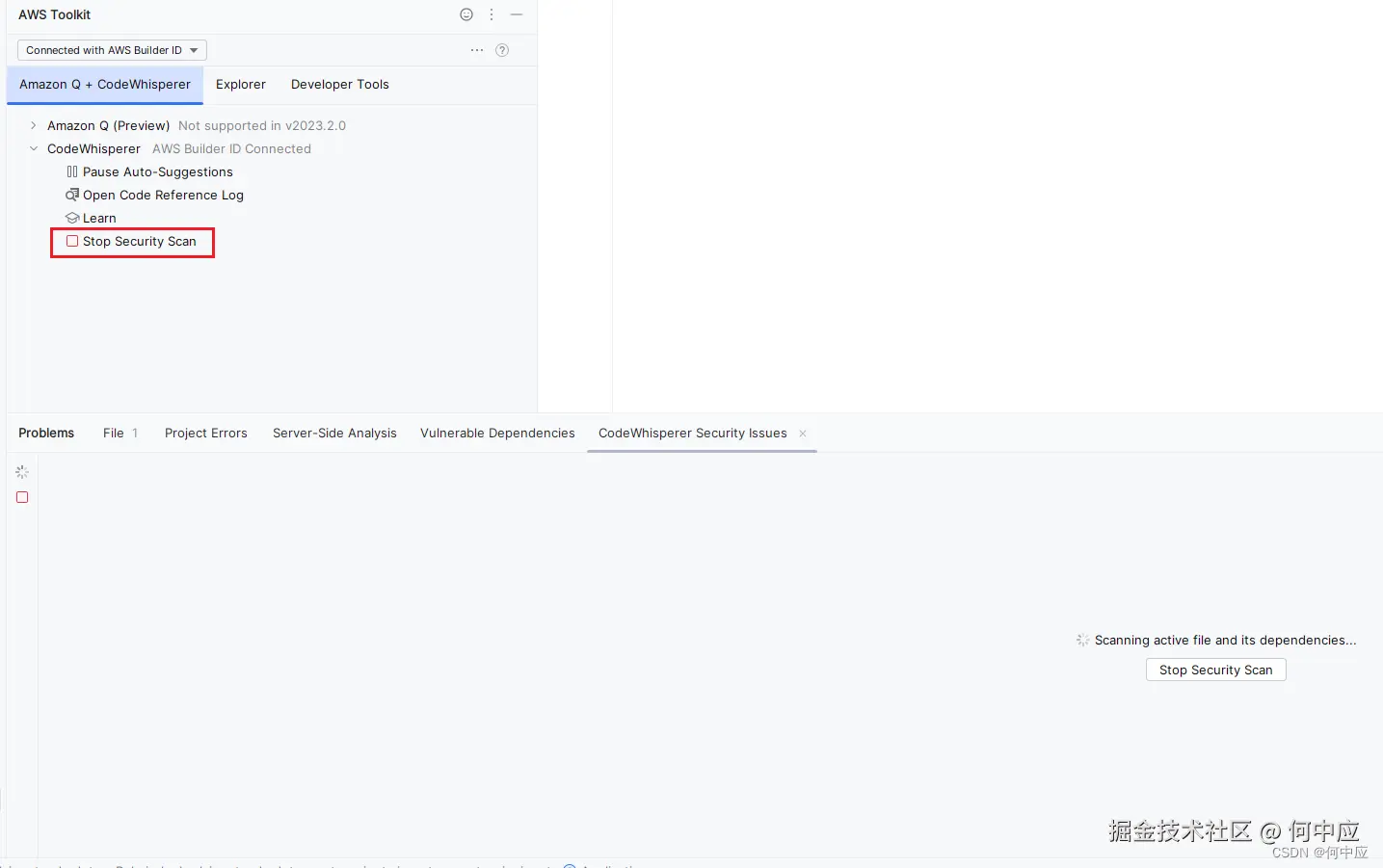The width and height of the screenshot is (1383, 868).
Task: Click Pause Auto-Suggestions label
Action: pos(158,171)
